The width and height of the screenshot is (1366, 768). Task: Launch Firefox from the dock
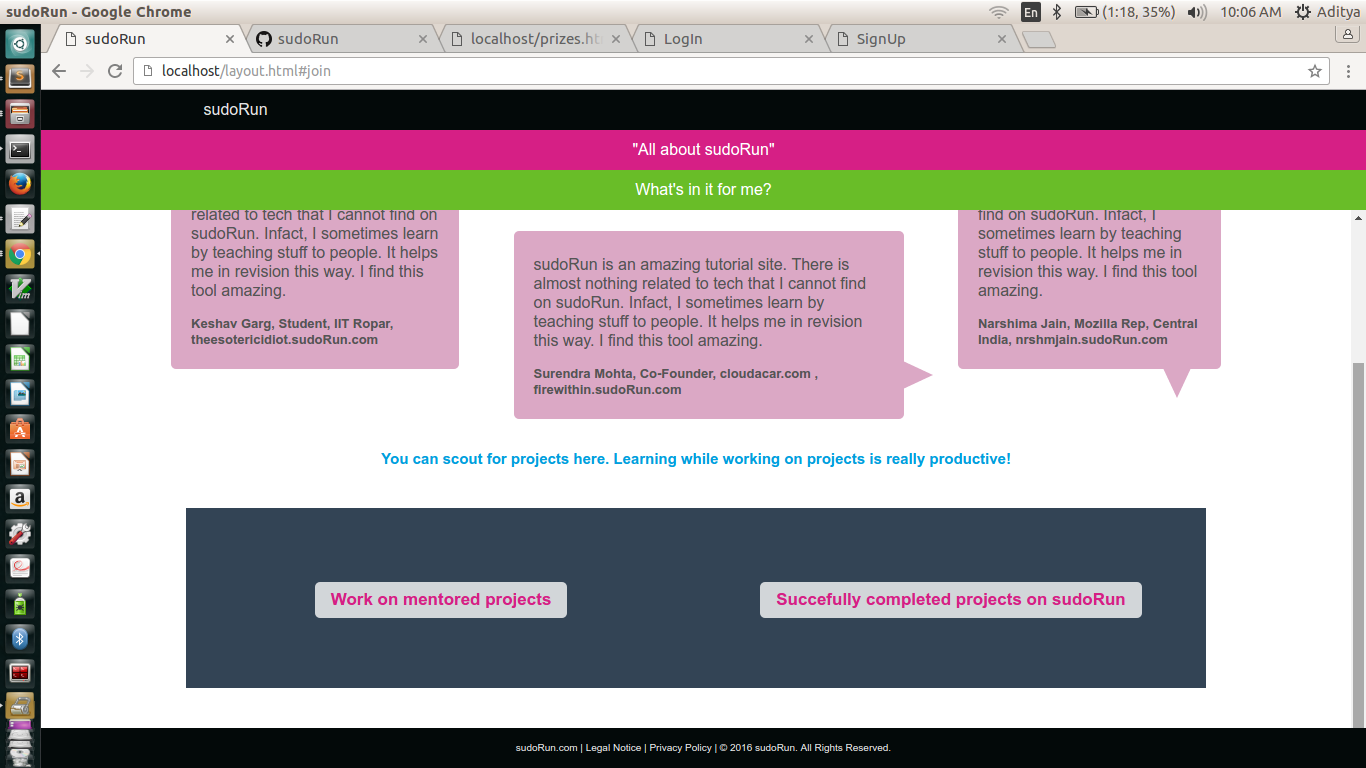20,184
